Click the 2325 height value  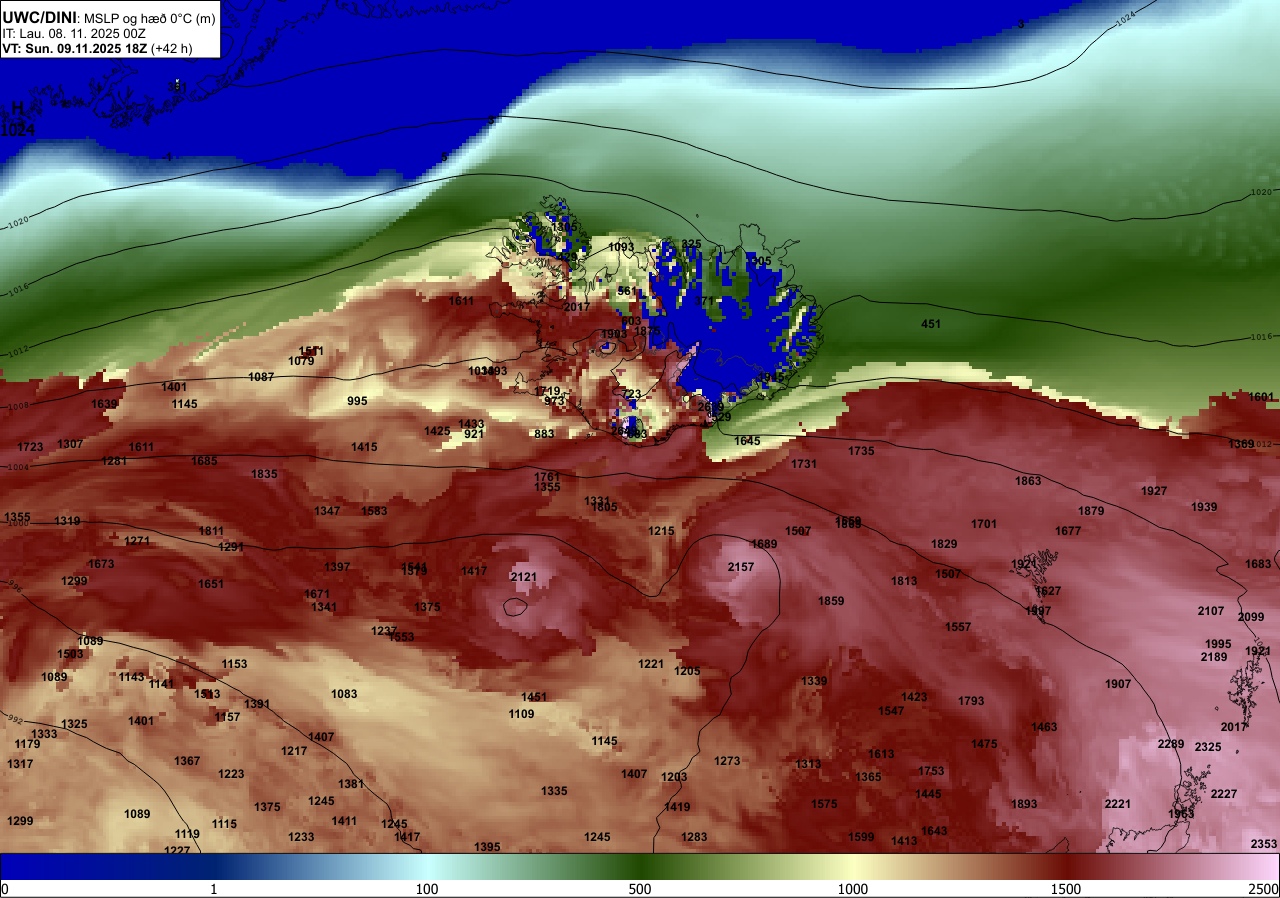click(1208, 747)
